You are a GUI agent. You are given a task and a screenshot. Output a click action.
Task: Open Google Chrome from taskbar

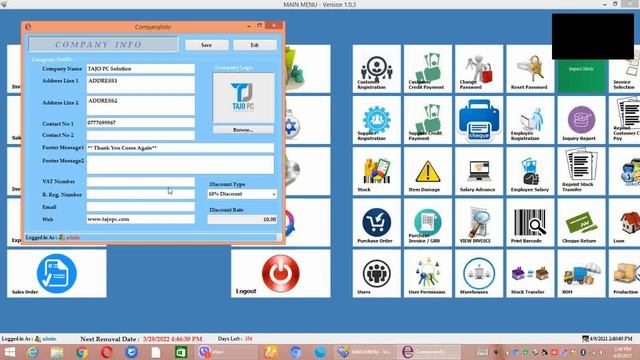pos(82,352)
